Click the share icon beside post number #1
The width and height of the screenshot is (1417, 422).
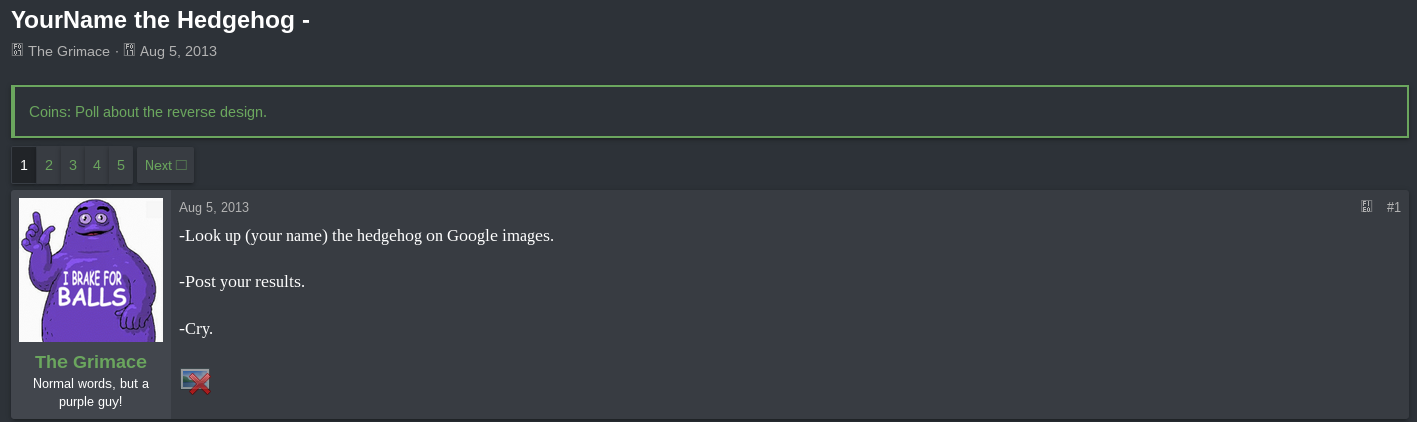[1367, 207]
